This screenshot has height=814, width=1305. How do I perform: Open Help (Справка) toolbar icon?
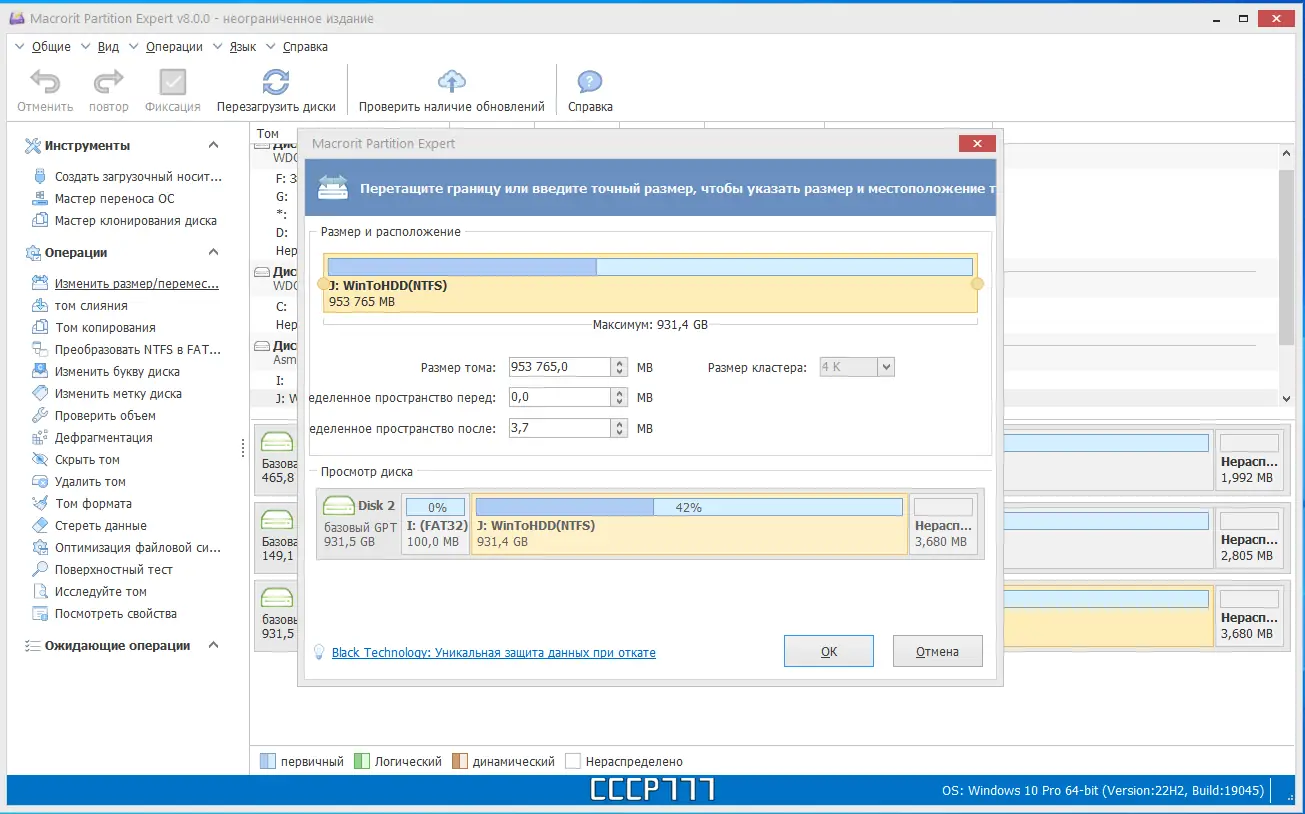pyautogui.click(x=590, y=82)
